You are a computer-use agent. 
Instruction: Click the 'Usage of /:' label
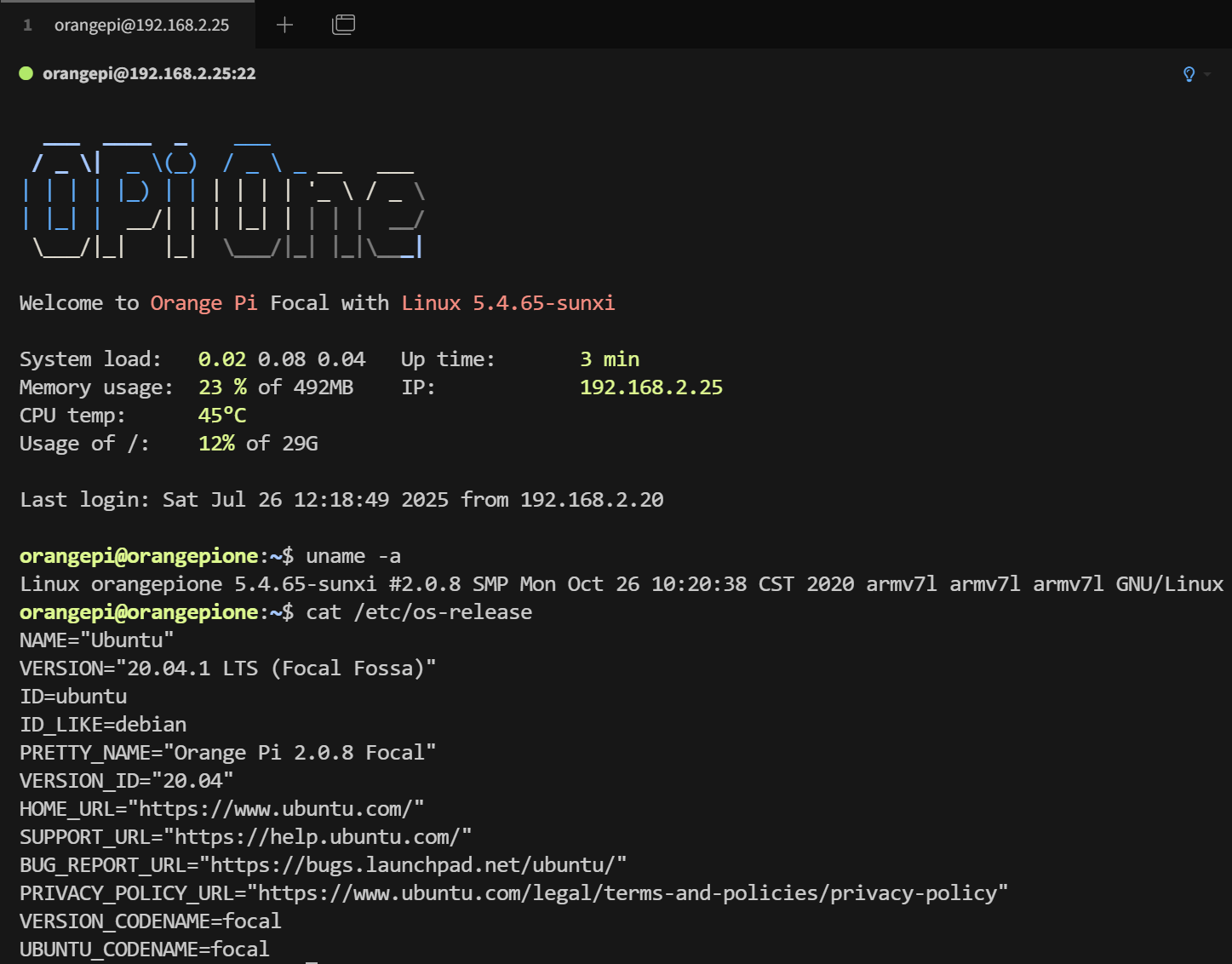click(84, 444)
